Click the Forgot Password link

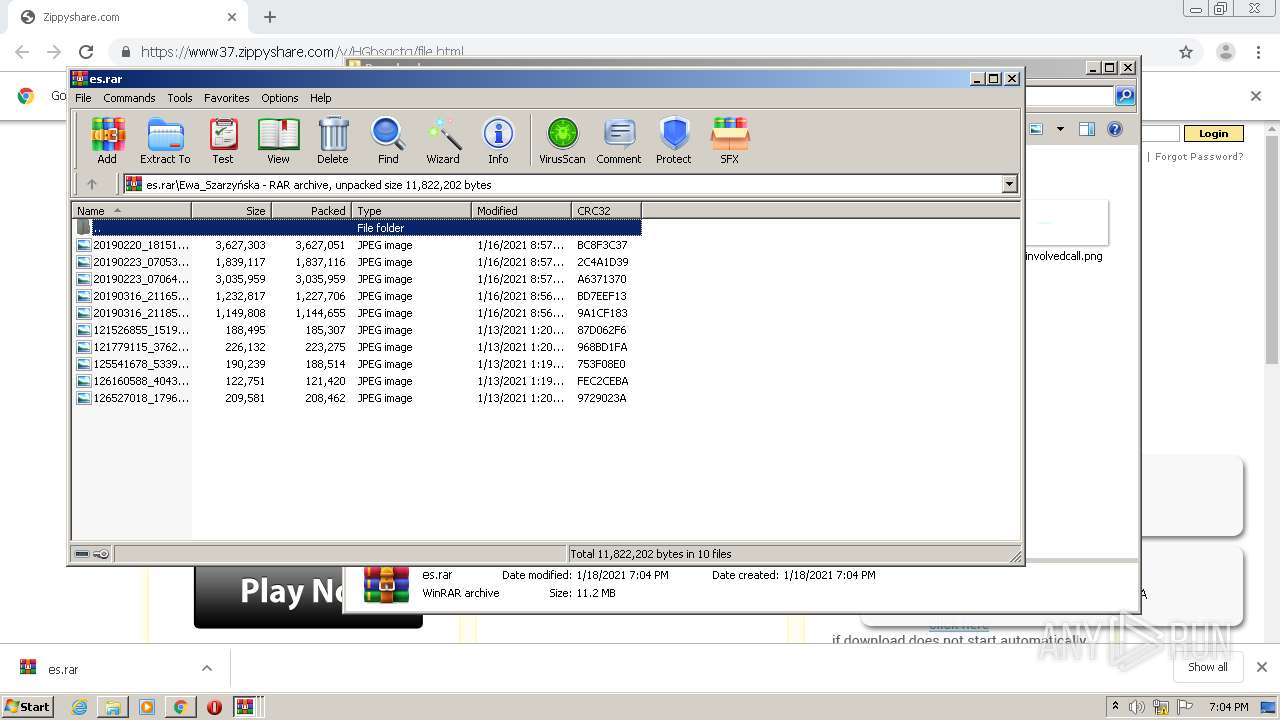1199,157
